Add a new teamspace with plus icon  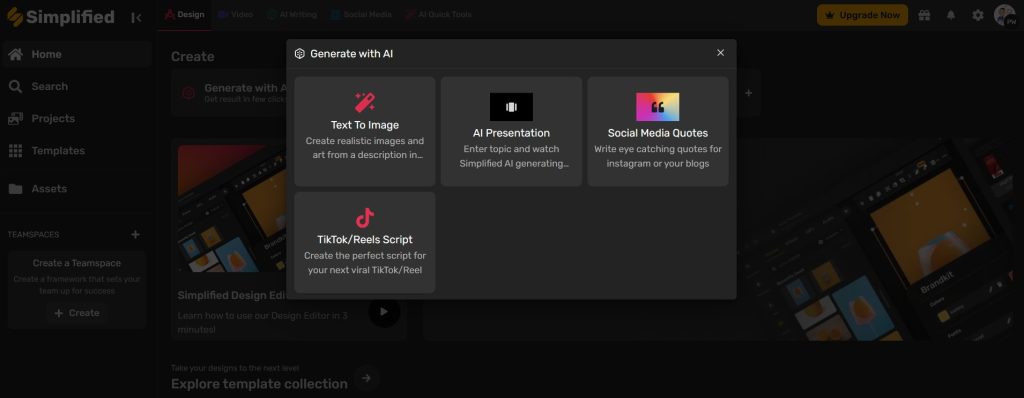135,234
